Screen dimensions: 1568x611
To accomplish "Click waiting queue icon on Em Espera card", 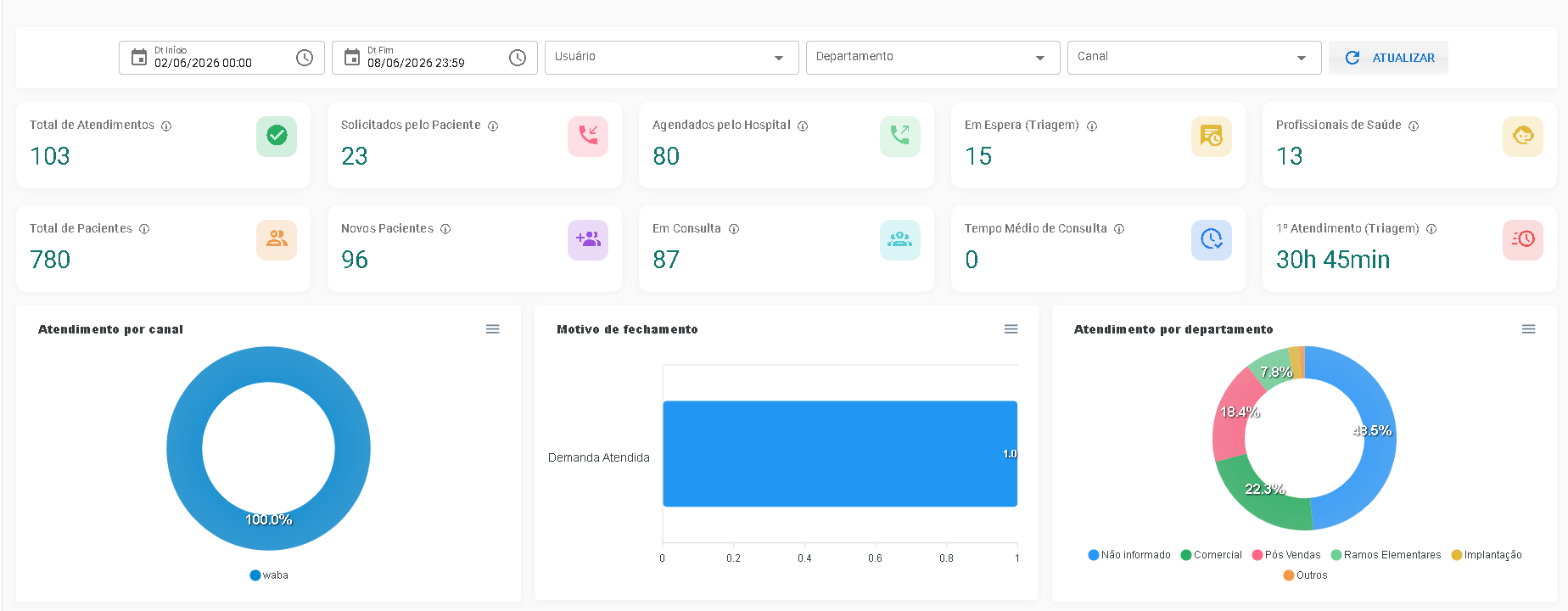I will [x=1212, y=136].
